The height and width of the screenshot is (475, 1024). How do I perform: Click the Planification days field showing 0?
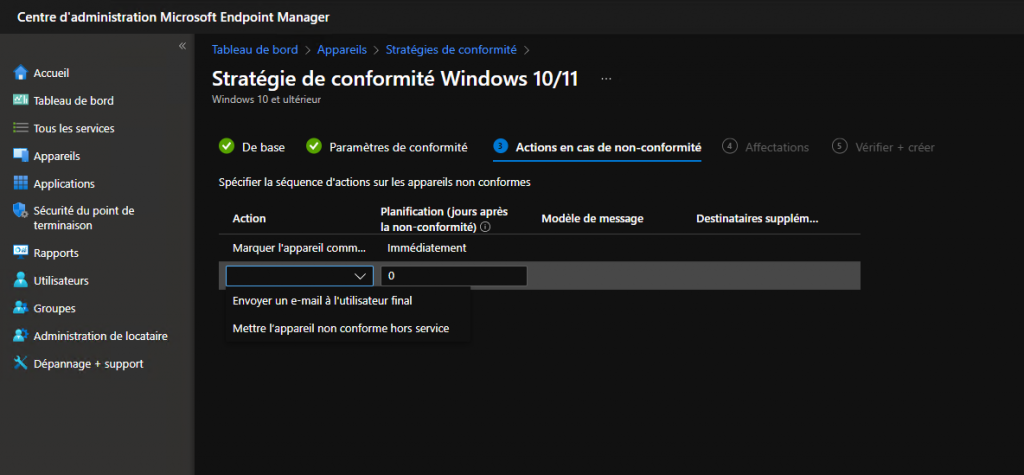(454, 276)
